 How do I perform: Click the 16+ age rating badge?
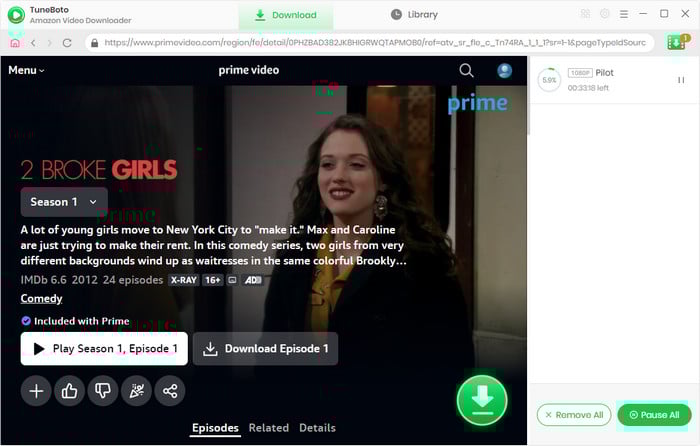pyautogui.click(x=212, y=280)
